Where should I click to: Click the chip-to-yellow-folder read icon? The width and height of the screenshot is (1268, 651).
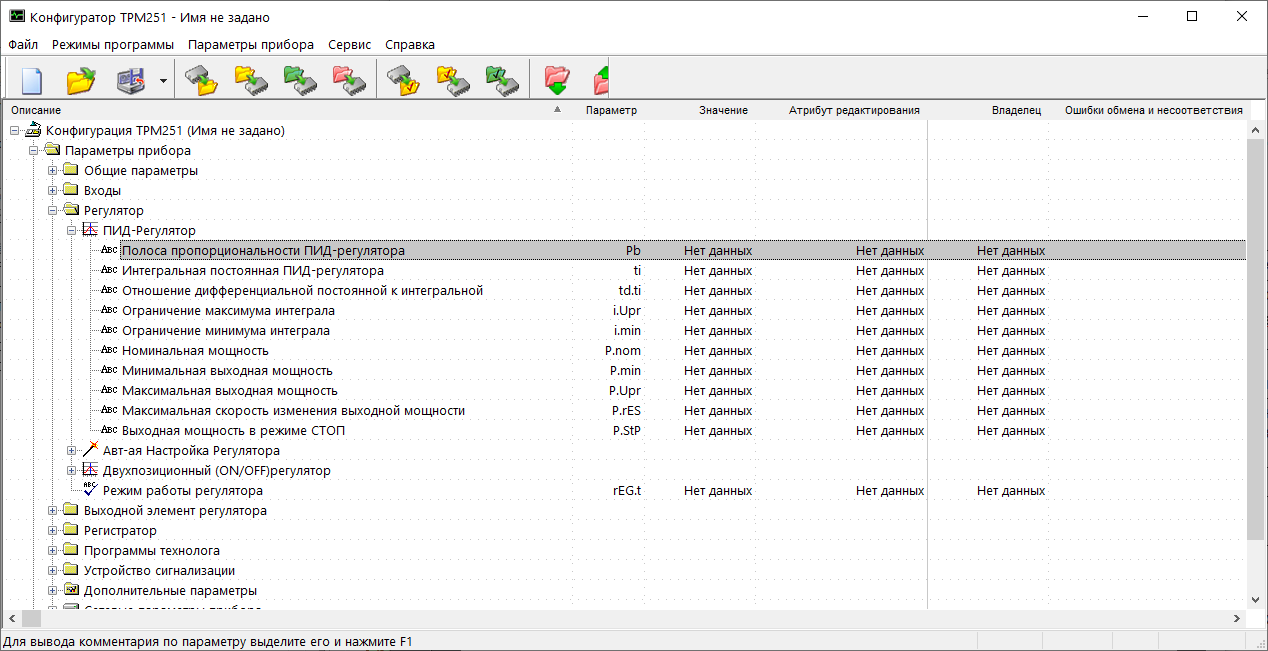pyautogui.click(x=202, y=79)
